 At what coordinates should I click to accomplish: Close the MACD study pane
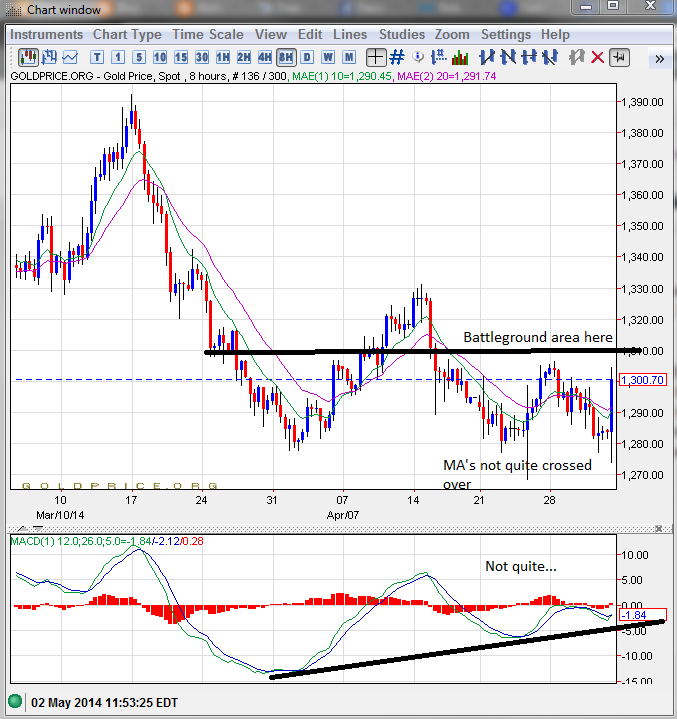click(659, 529)
